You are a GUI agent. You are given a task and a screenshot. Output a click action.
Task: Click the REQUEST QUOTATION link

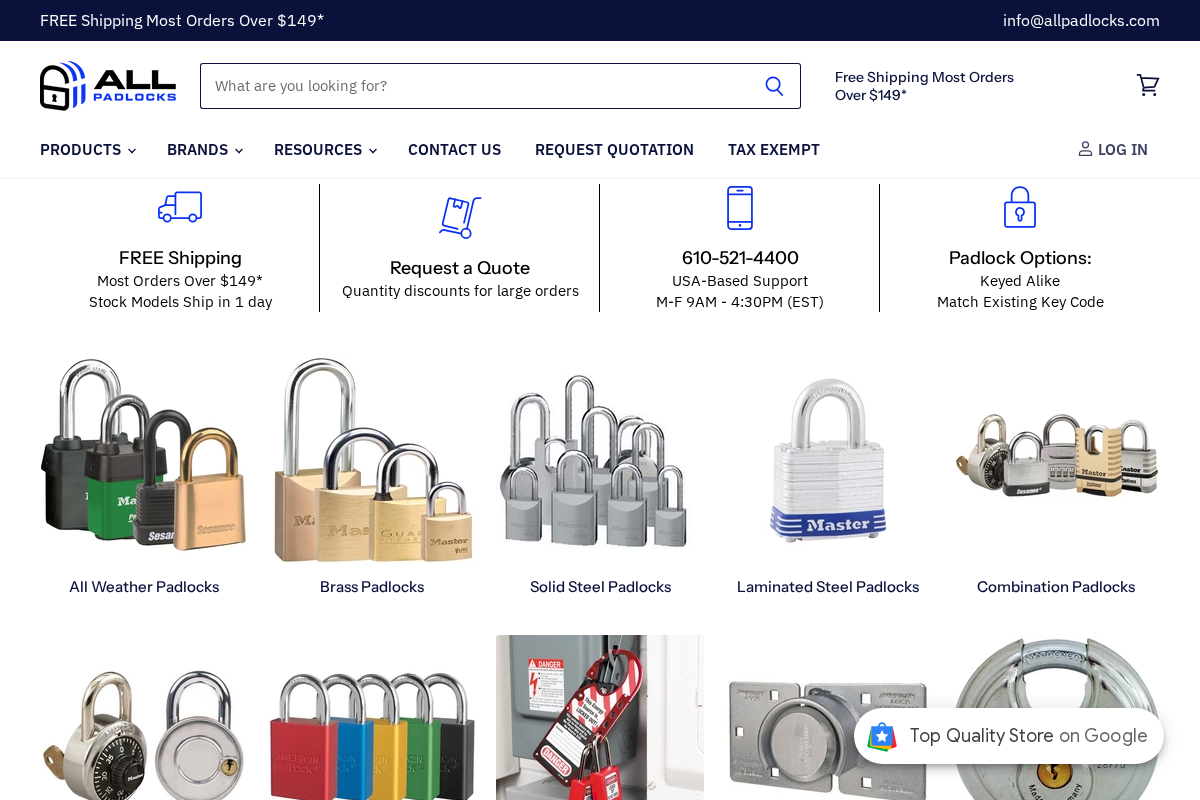[x=614, y=150]
